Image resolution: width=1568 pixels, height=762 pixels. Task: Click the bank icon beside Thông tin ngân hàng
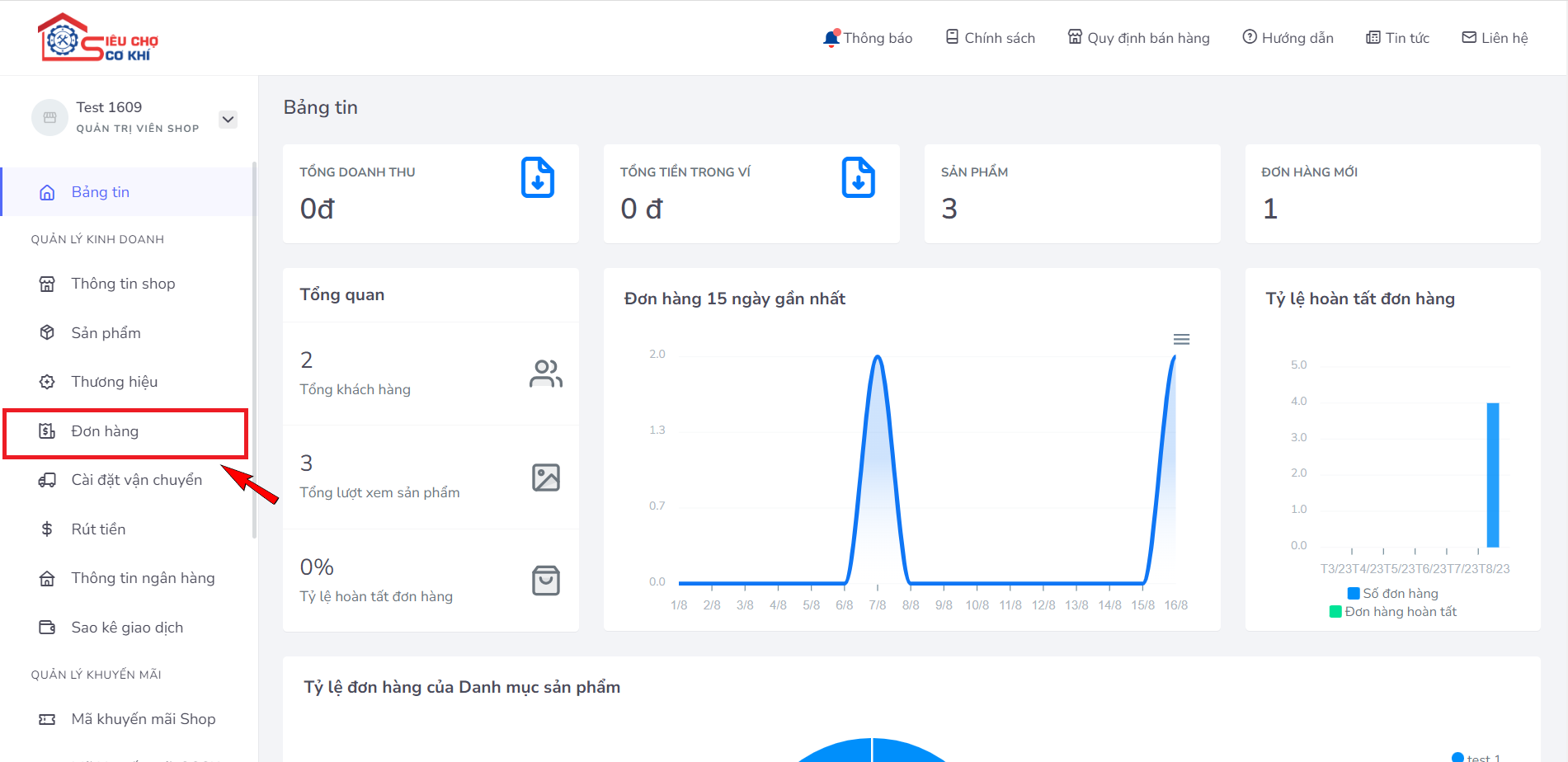(47, 579)
